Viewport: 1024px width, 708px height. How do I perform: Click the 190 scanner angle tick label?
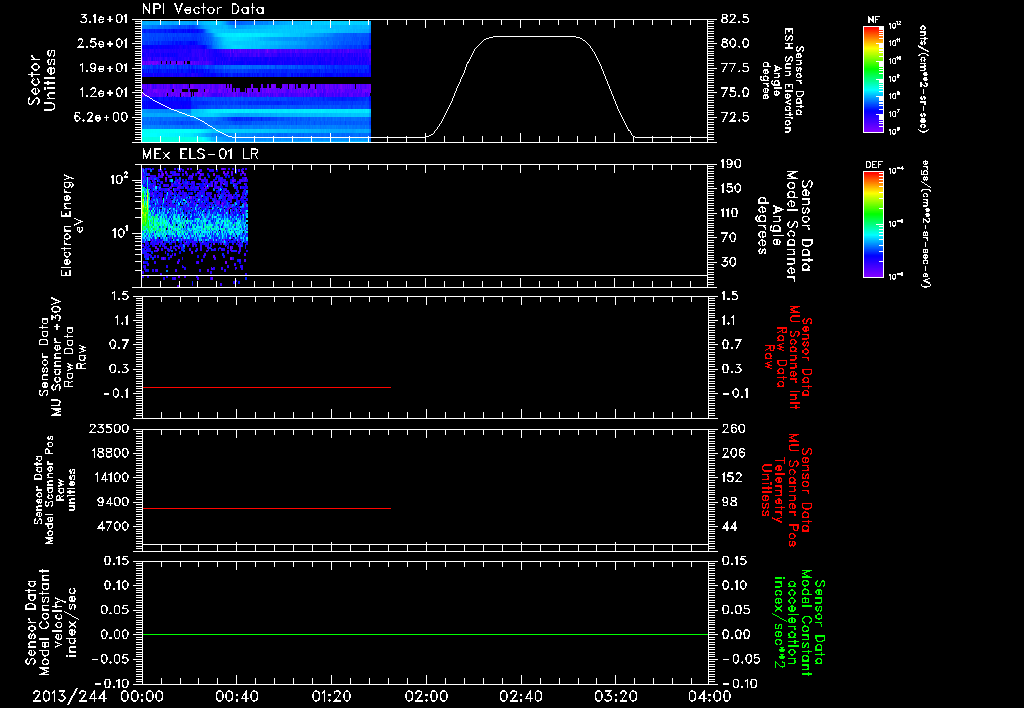click(731, 164)
